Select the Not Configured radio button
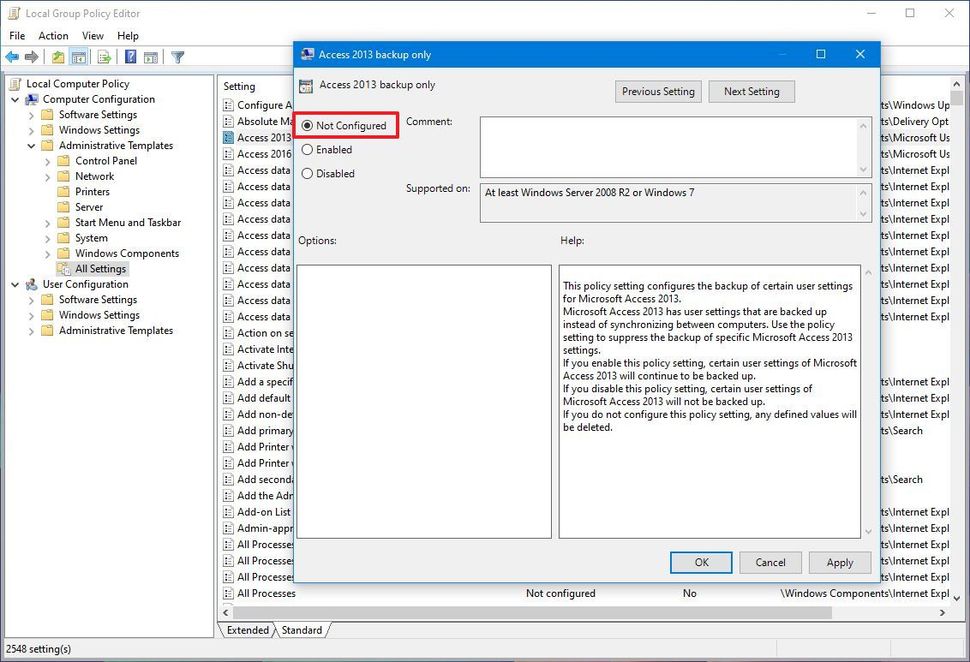Image resolution: width=970 pixels, height=662 pixels. click(308, 125)
